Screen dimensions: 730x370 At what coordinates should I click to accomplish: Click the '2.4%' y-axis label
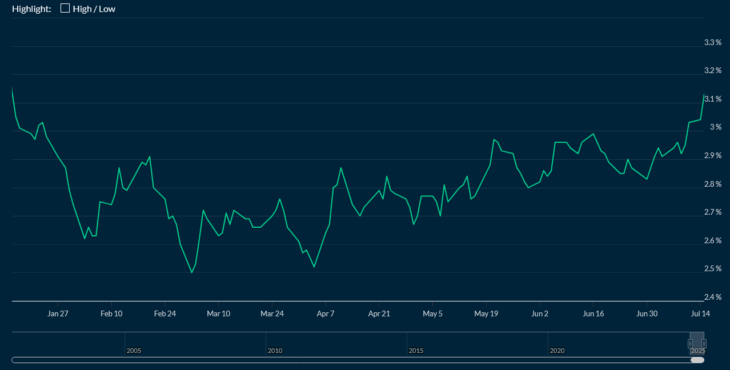712,297
